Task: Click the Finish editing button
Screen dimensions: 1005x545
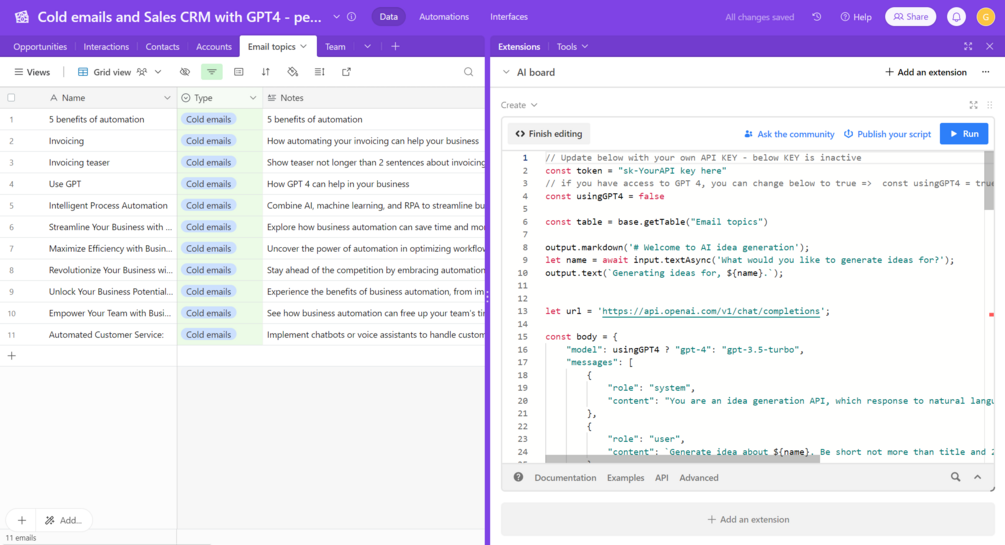Action: [549, 133]
